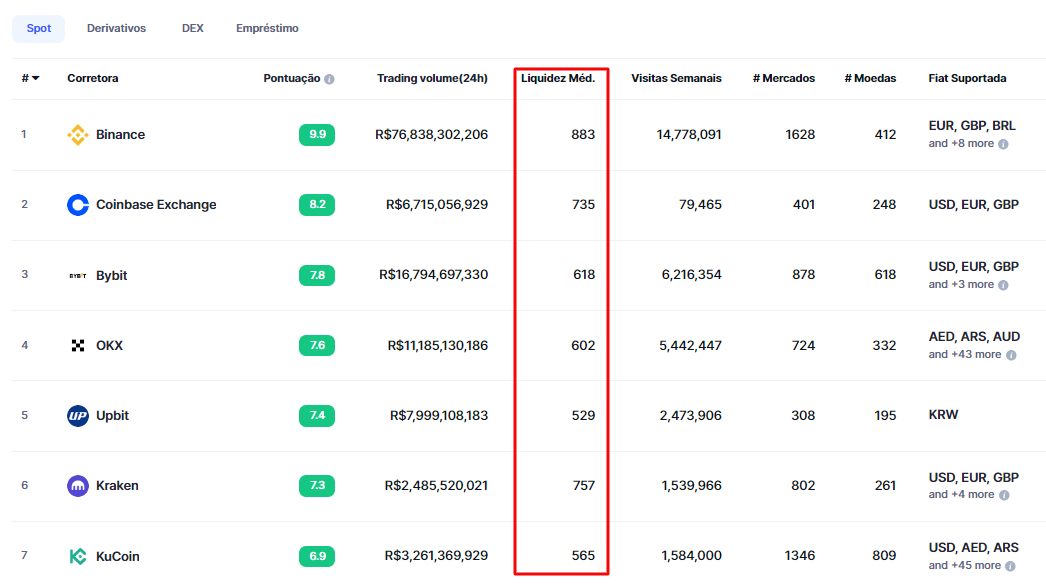This screenshot has width=1046, height=586.
Task: Click the Coinbase Exchange logo icon
Action: point(77,205)
